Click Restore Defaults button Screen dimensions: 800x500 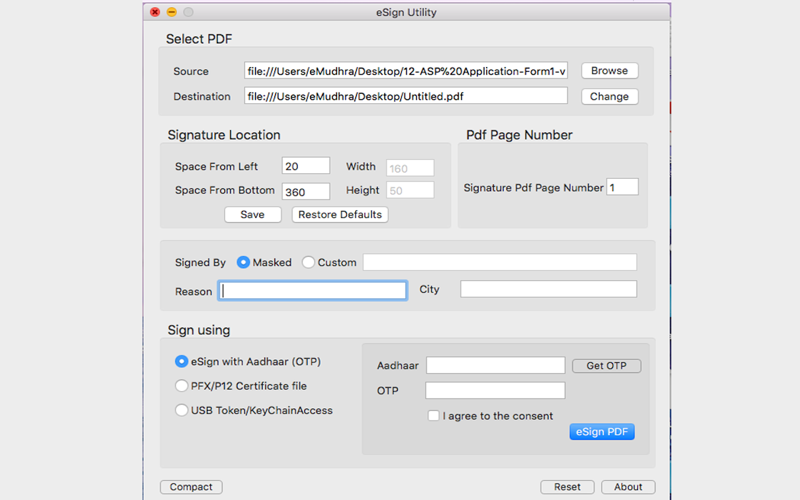[x=340, y=215]
